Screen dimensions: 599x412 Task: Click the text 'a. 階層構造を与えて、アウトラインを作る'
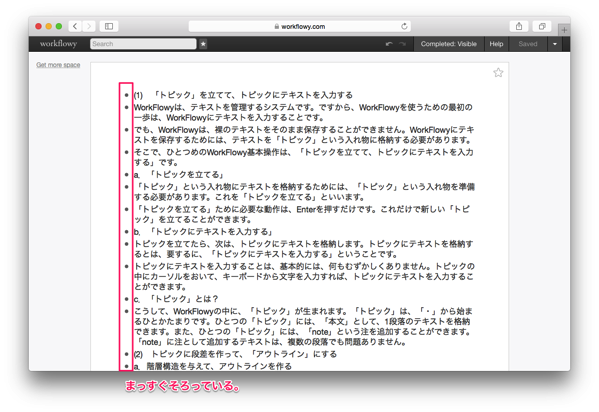click(x=213, y=366)
